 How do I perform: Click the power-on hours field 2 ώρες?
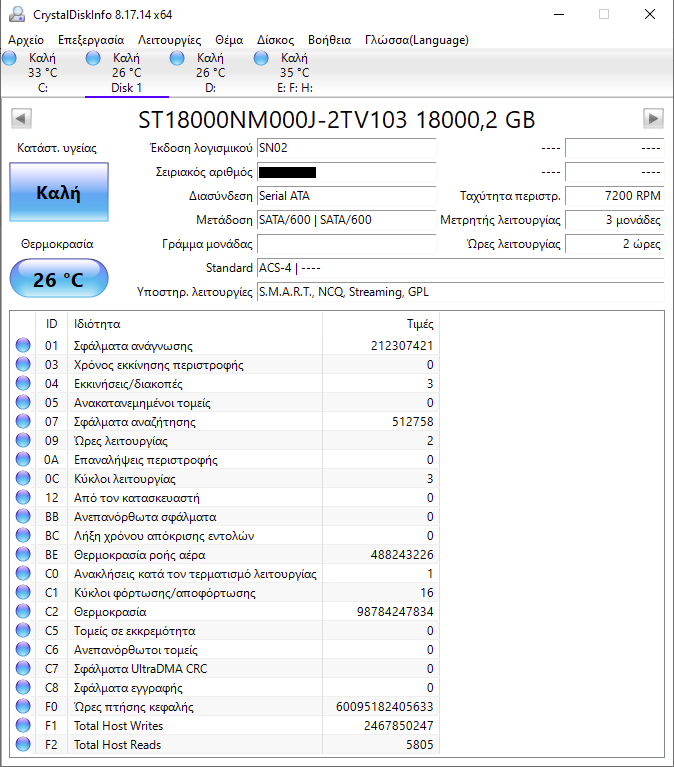coord(614,244)
